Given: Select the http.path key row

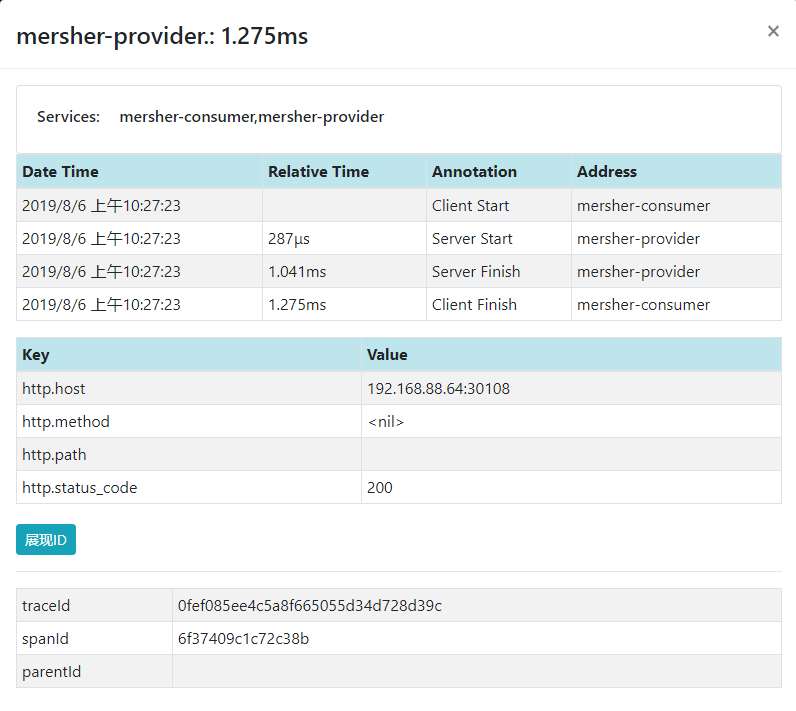Looking at the screenshot, I should pos(54,455).
